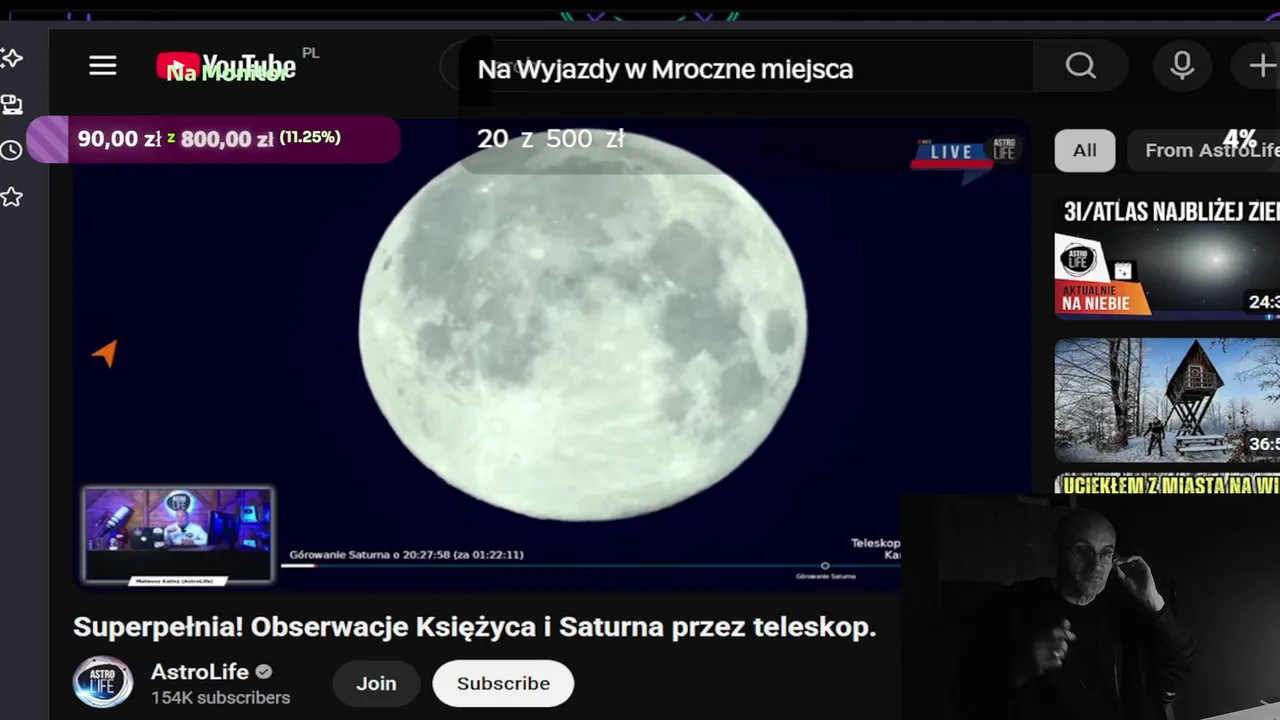Click the sparkle icon in browser sidebar
1280x720 pixels.
[12, 58]
